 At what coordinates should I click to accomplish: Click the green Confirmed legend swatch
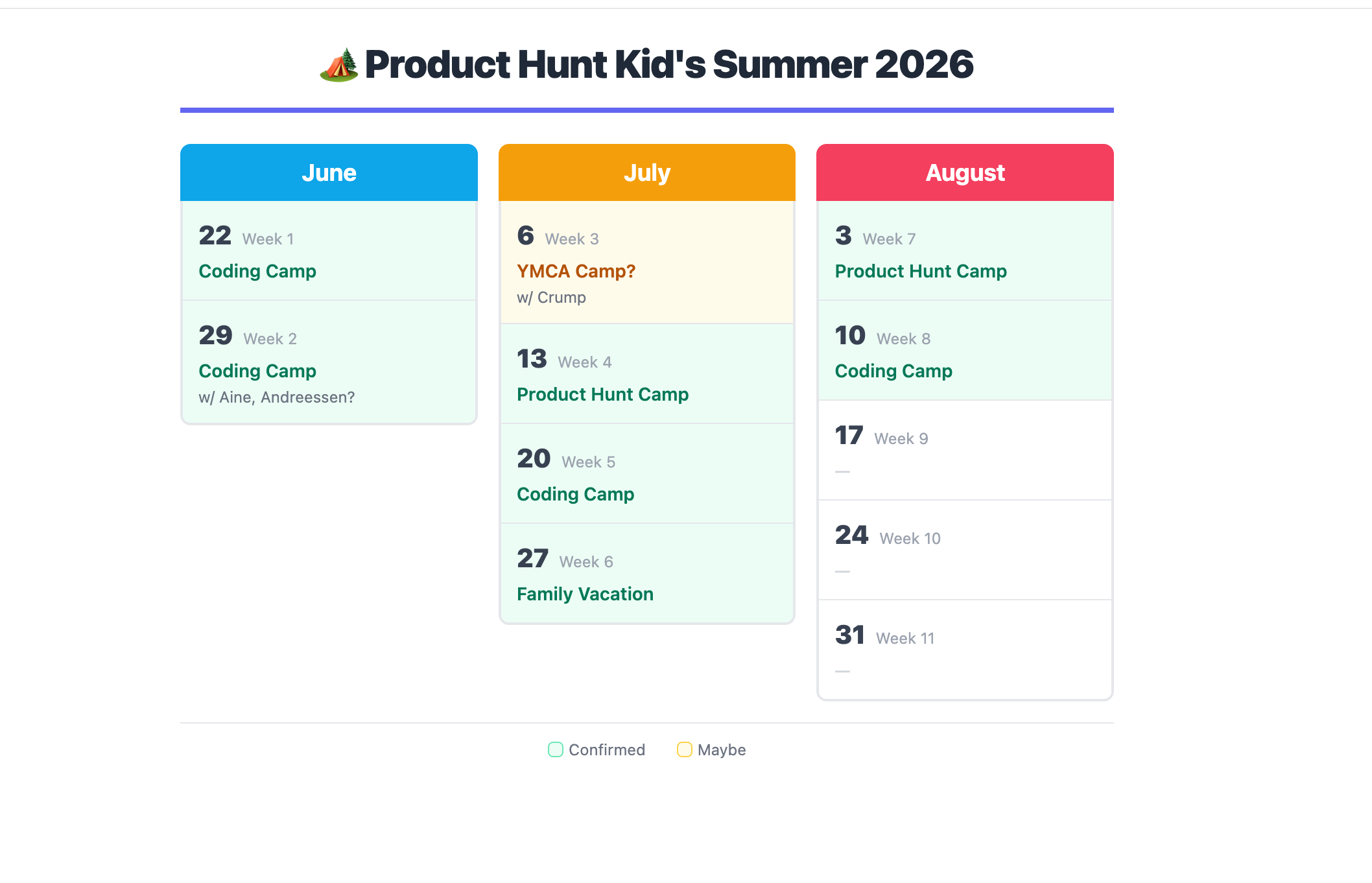click(x=555, y=749)
